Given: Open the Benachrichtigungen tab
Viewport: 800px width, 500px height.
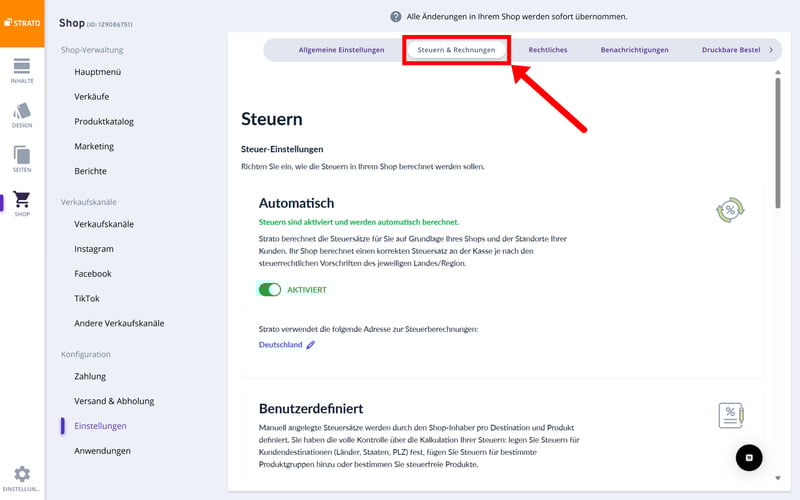Looking at the screenshot, I should click(x=634, y=50).
